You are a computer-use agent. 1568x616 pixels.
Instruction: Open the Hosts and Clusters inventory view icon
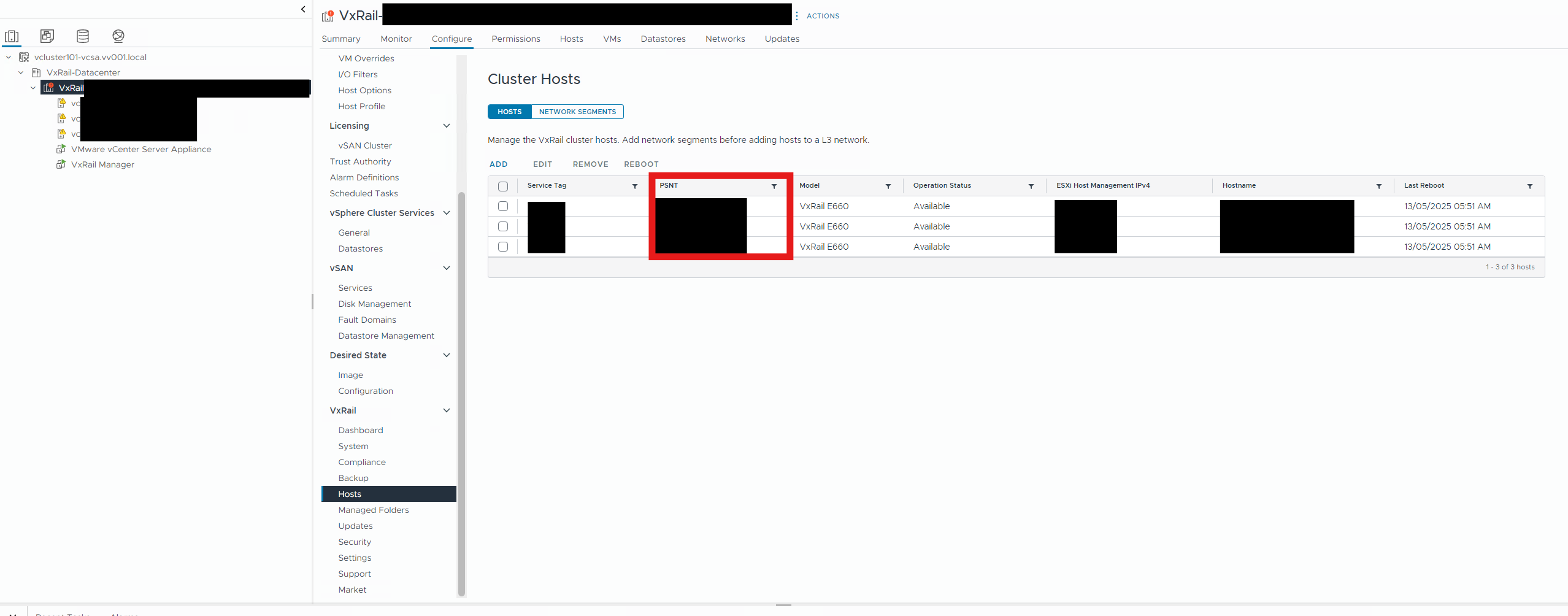[12, 36]
